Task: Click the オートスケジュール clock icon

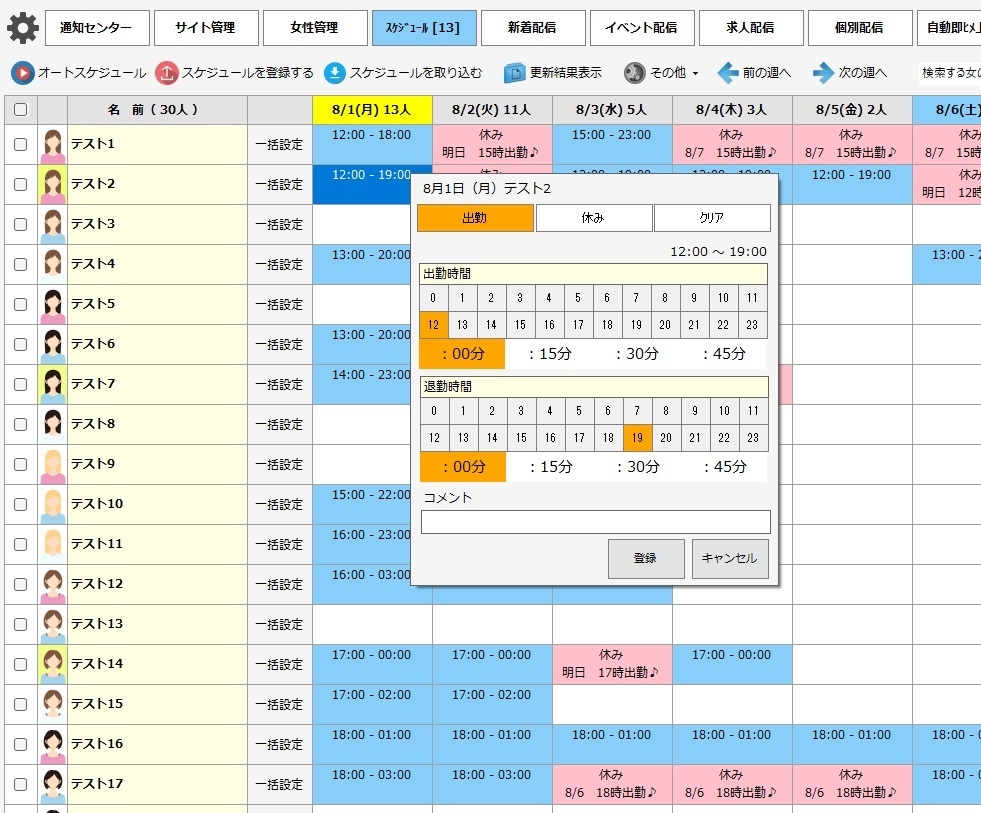Action: click(22, 73)
